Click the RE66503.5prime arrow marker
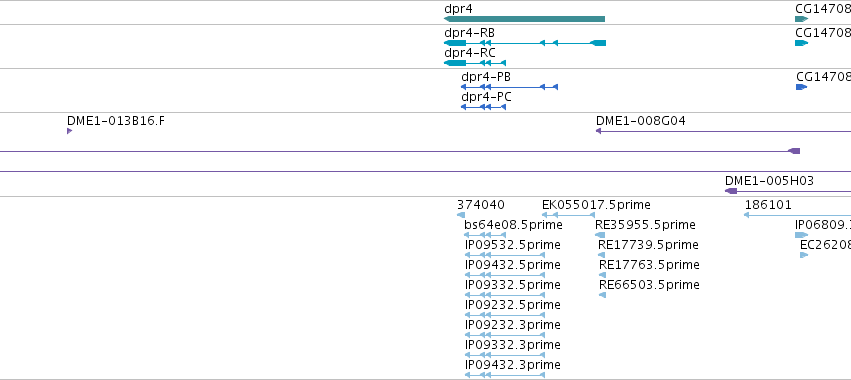The width and height of the screenshot is (851, 380). (602, 295)
